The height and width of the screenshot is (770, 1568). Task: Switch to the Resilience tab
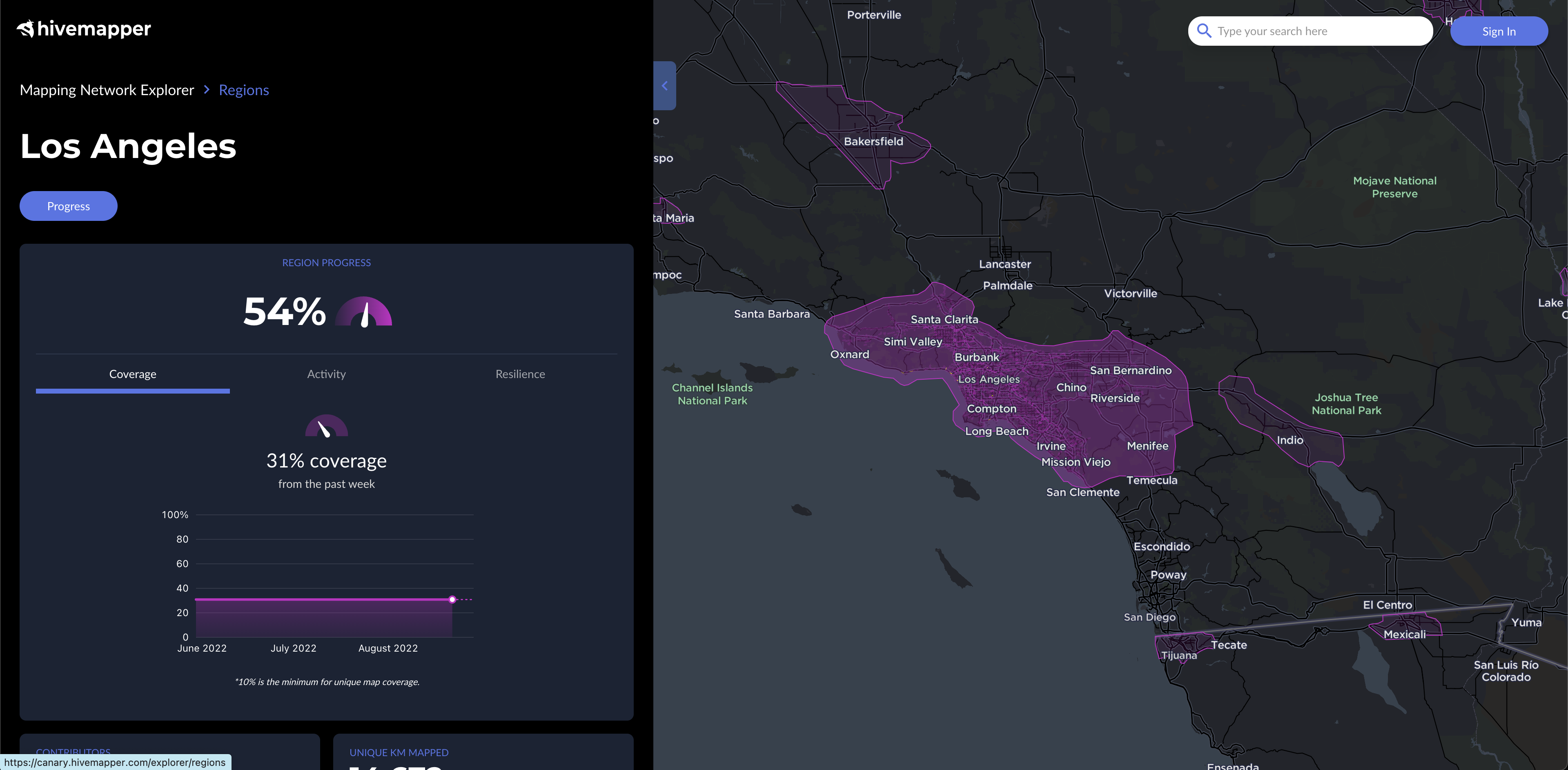[x=520, y=374]
